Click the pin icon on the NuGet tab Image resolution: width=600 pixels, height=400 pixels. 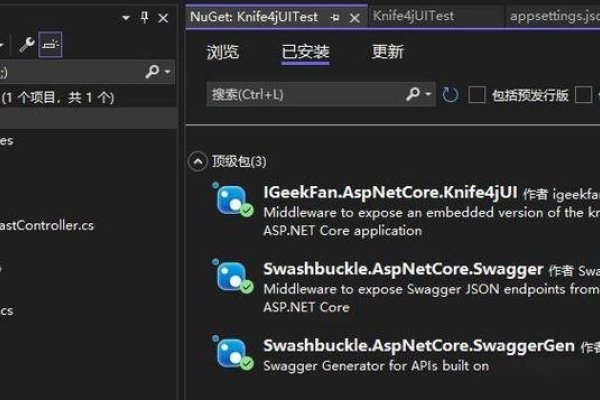tap(336, 17)
